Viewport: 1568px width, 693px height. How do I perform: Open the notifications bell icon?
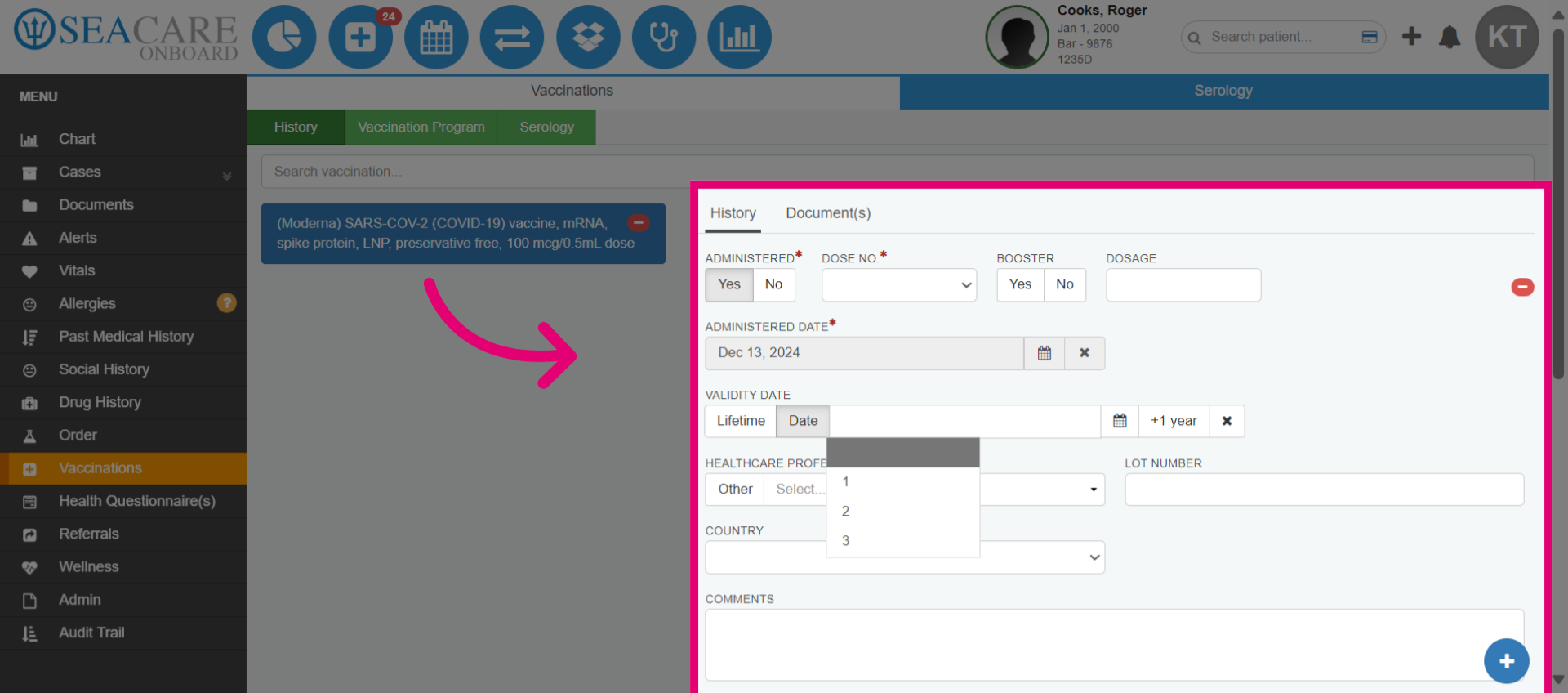click(x=1450, y=37)
